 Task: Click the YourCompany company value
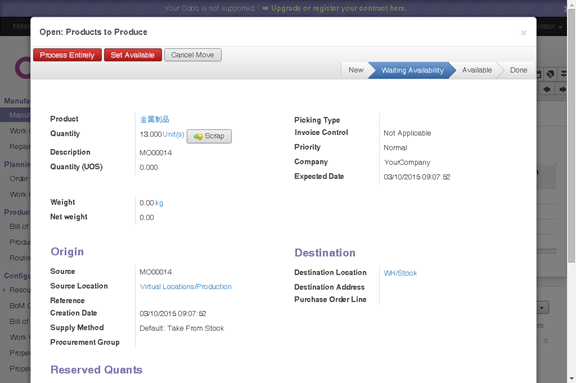[x=407, y=163]
